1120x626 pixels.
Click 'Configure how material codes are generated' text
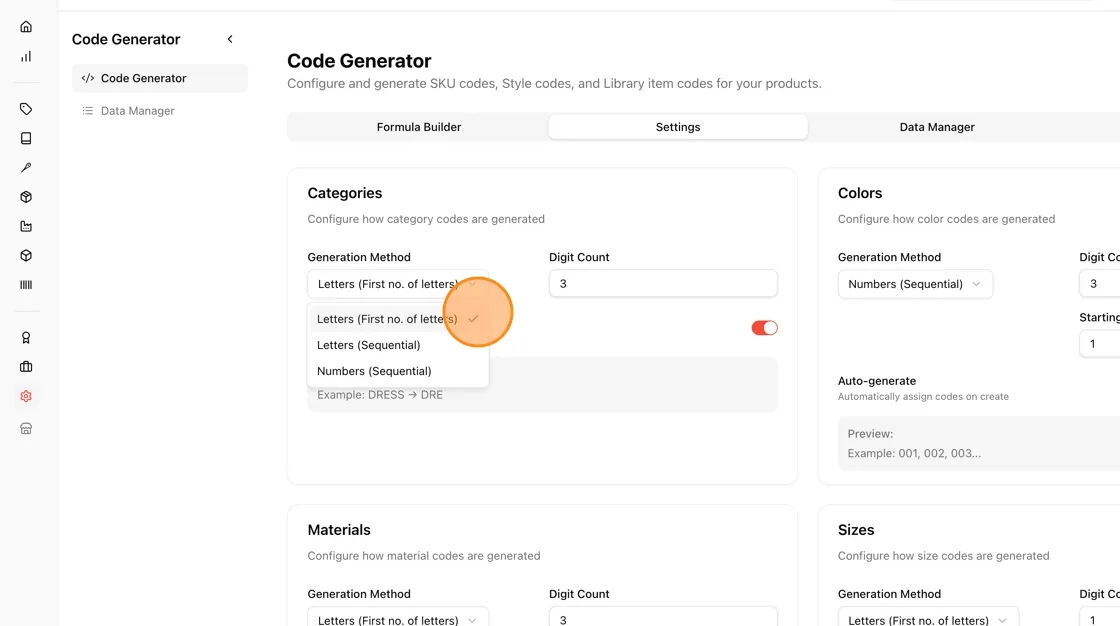424,556
